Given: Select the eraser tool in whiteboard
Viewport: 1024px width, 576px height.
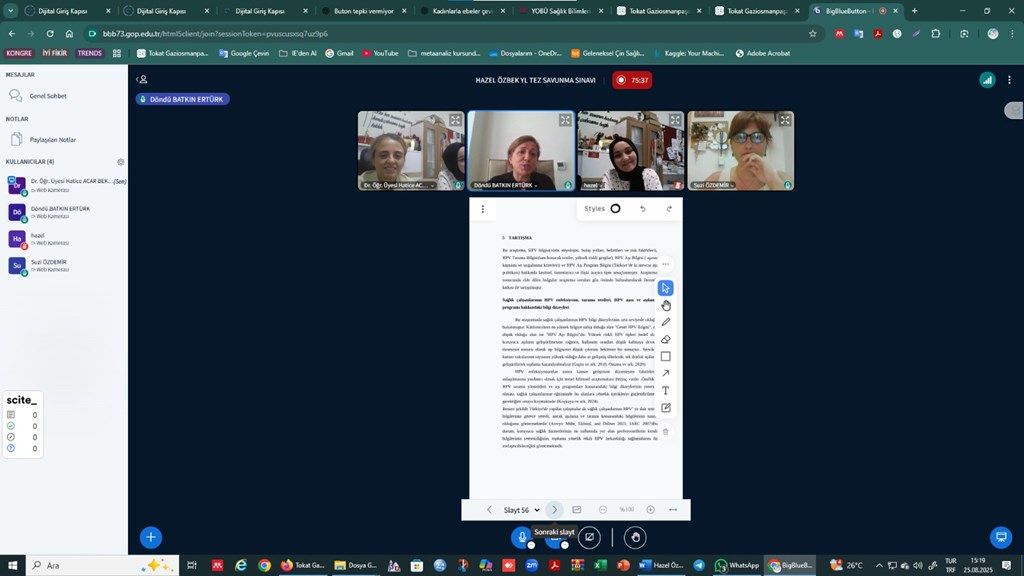Looking at the screenshot, I should click(666, 339).
